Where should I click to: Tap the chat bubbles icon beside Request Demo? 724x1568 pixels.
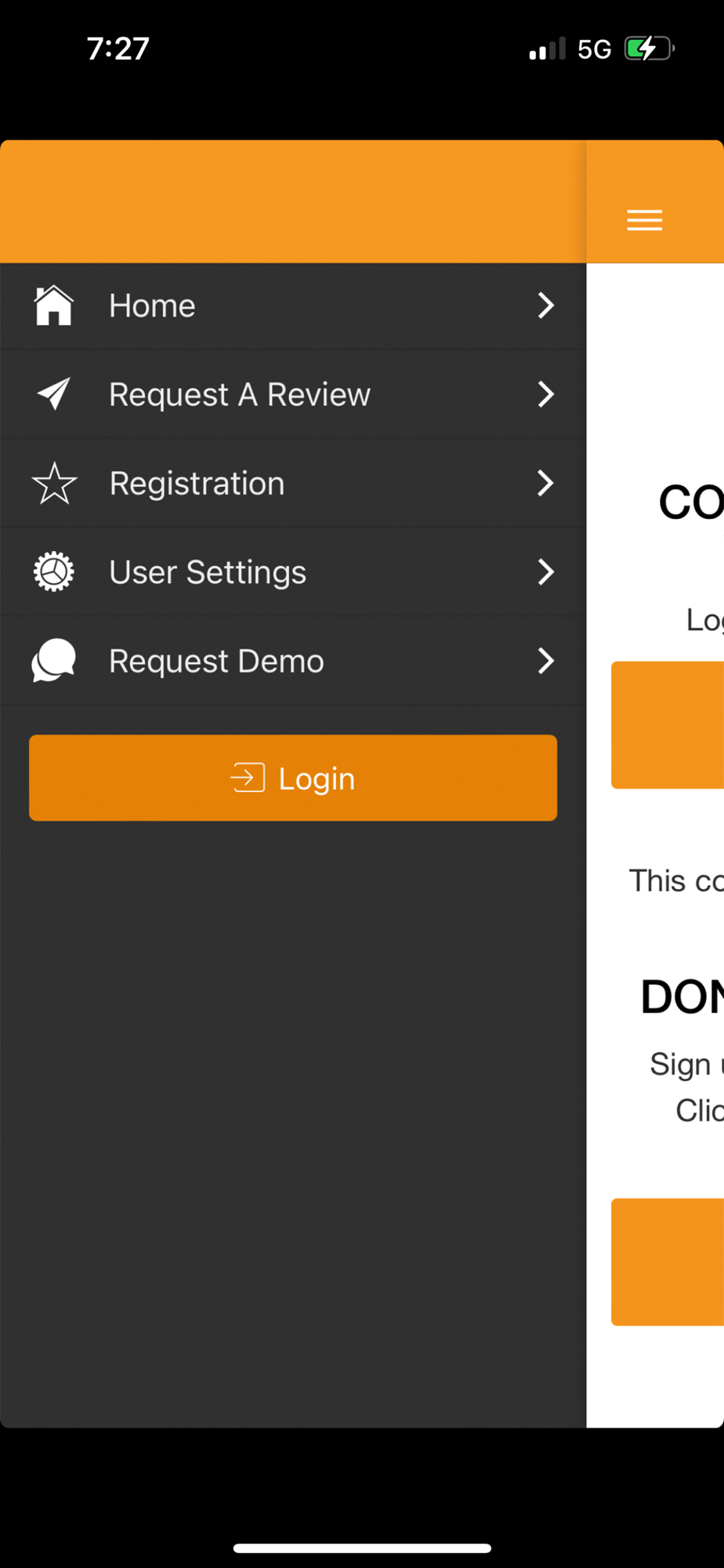[x=53, y=660]
